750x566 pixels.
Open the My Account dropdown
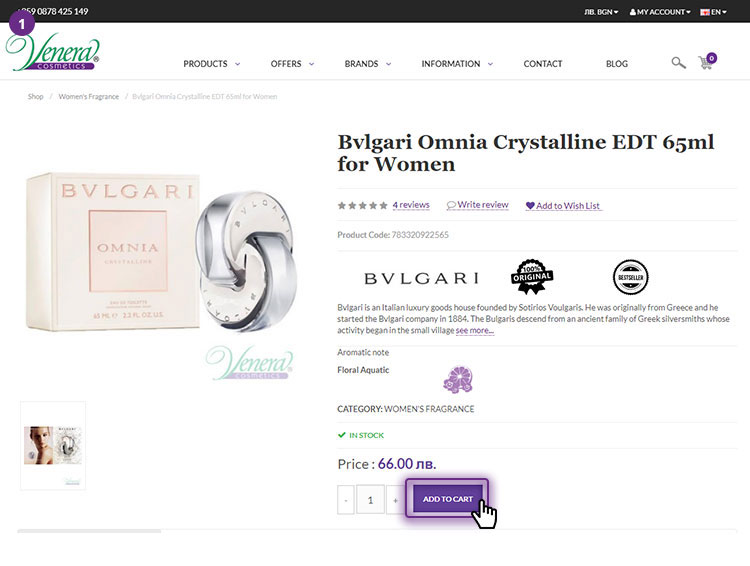660,12
